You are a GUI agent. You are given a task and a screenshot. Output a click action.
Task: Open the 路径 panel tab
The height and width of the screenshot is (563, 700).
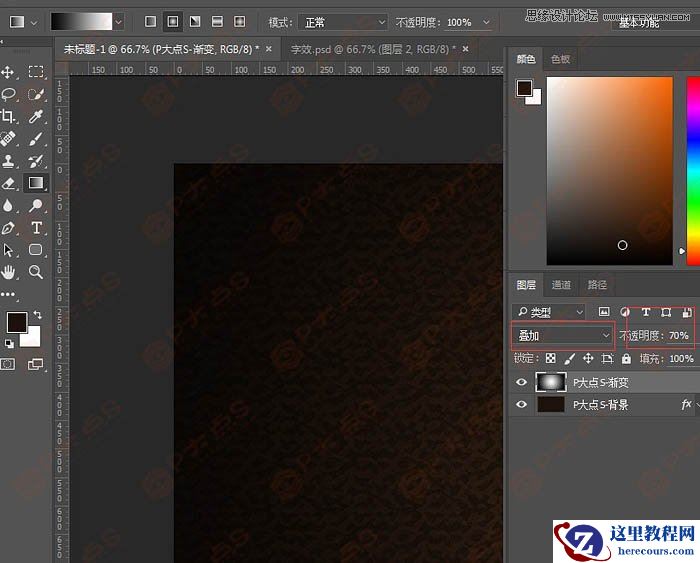click(x=597, y=285)
